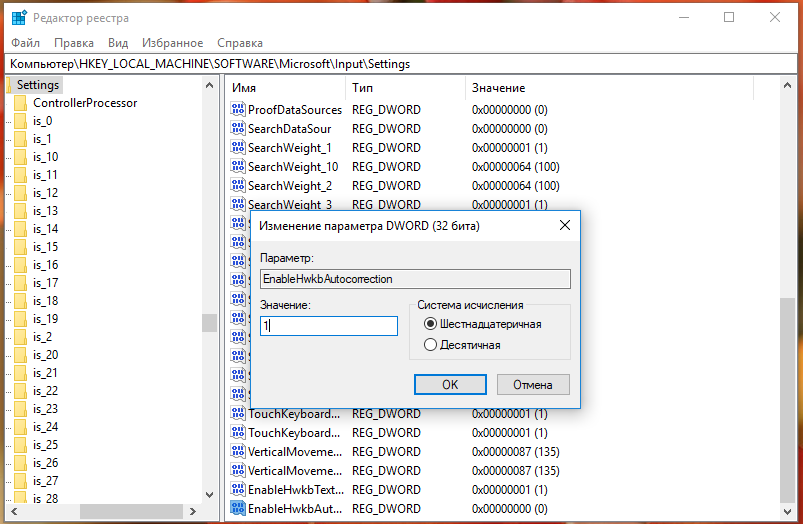Open the Правка menu
This screenshot has width=803, height=524.
(x=74, y=43)
